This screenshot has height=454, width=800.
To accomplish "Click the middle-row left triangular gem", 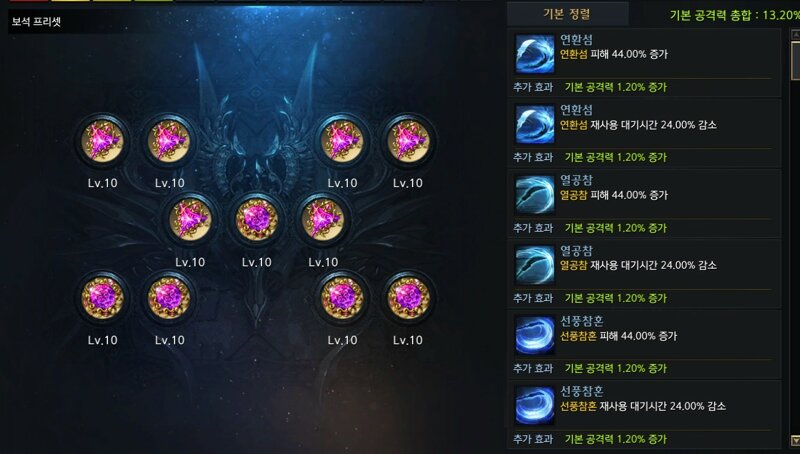I will 190,219.
